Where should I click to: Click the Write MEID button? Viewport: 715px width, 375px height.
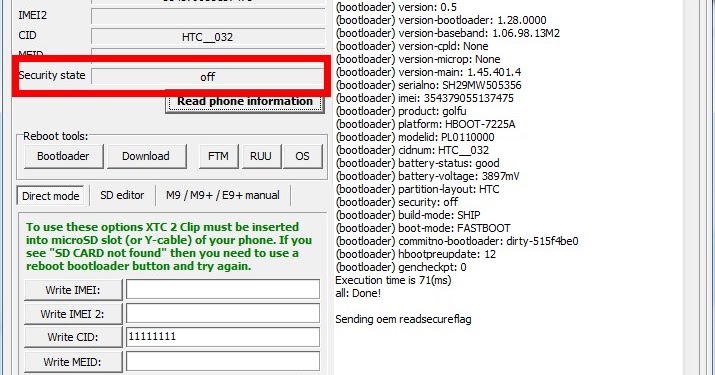pyautogui.click(x=73, y=362)
